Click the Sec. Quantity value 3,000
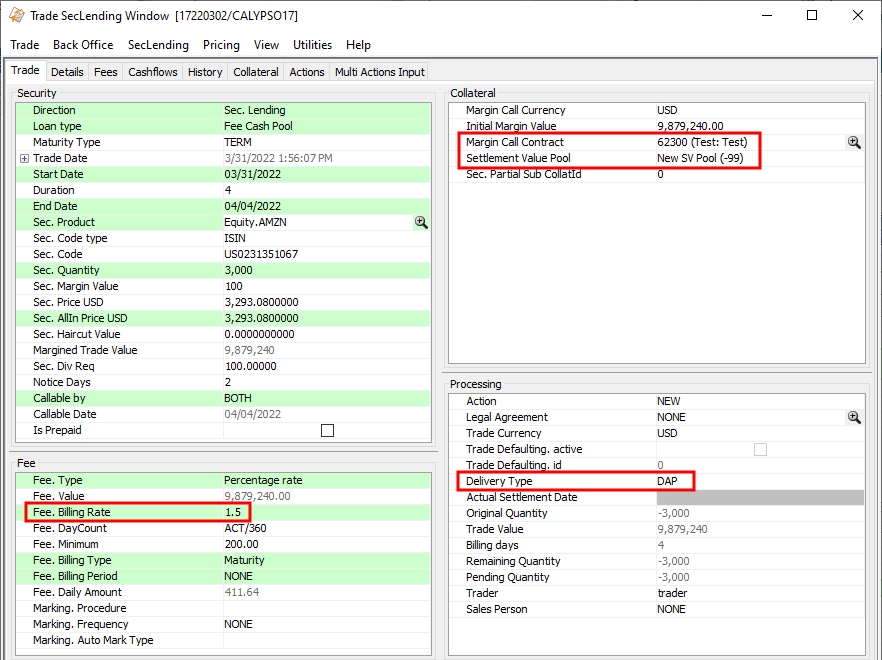The image size is (882, 660). click(238, 271)
